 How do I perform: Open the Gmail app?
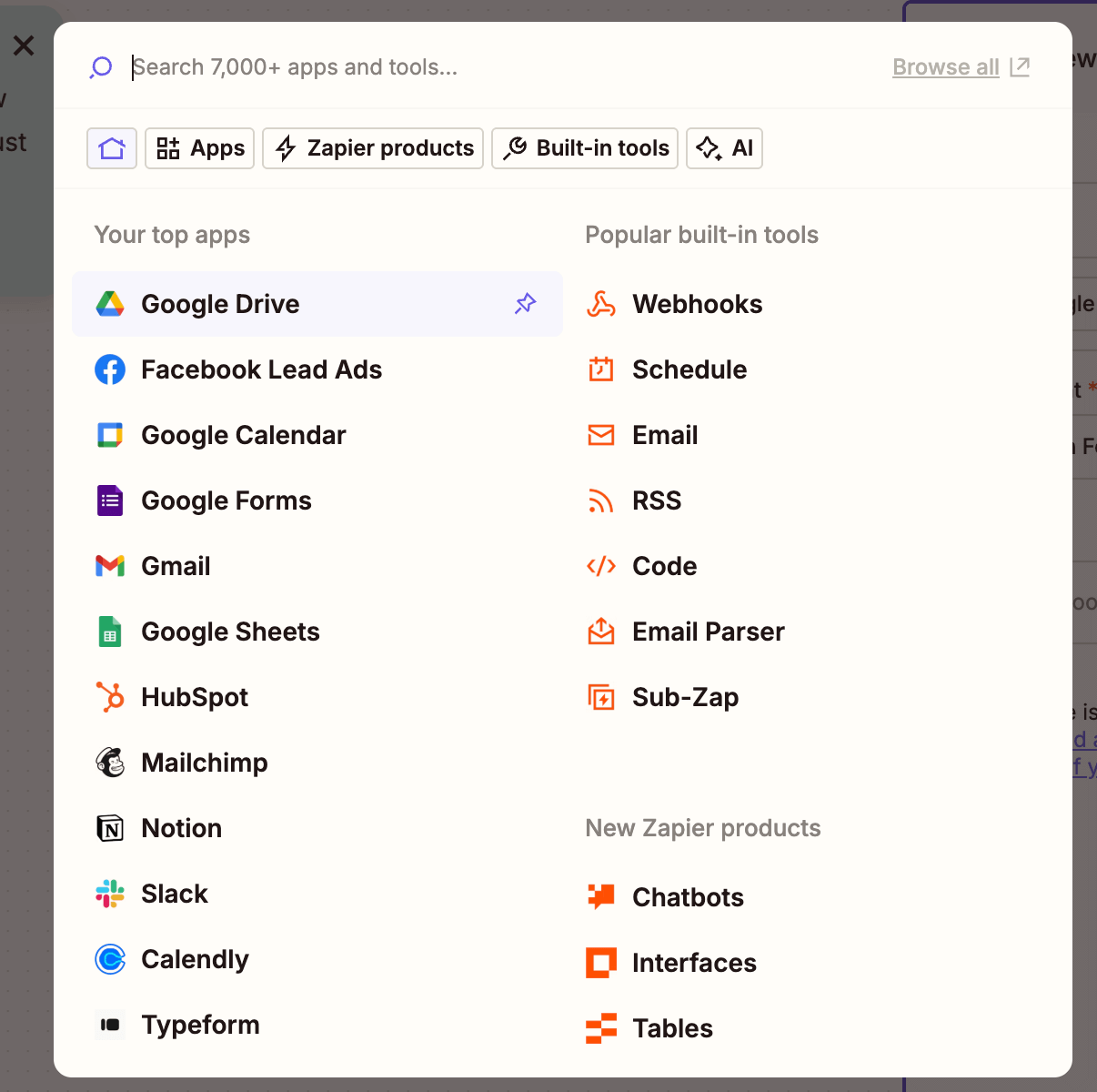(x=176, y=566)
